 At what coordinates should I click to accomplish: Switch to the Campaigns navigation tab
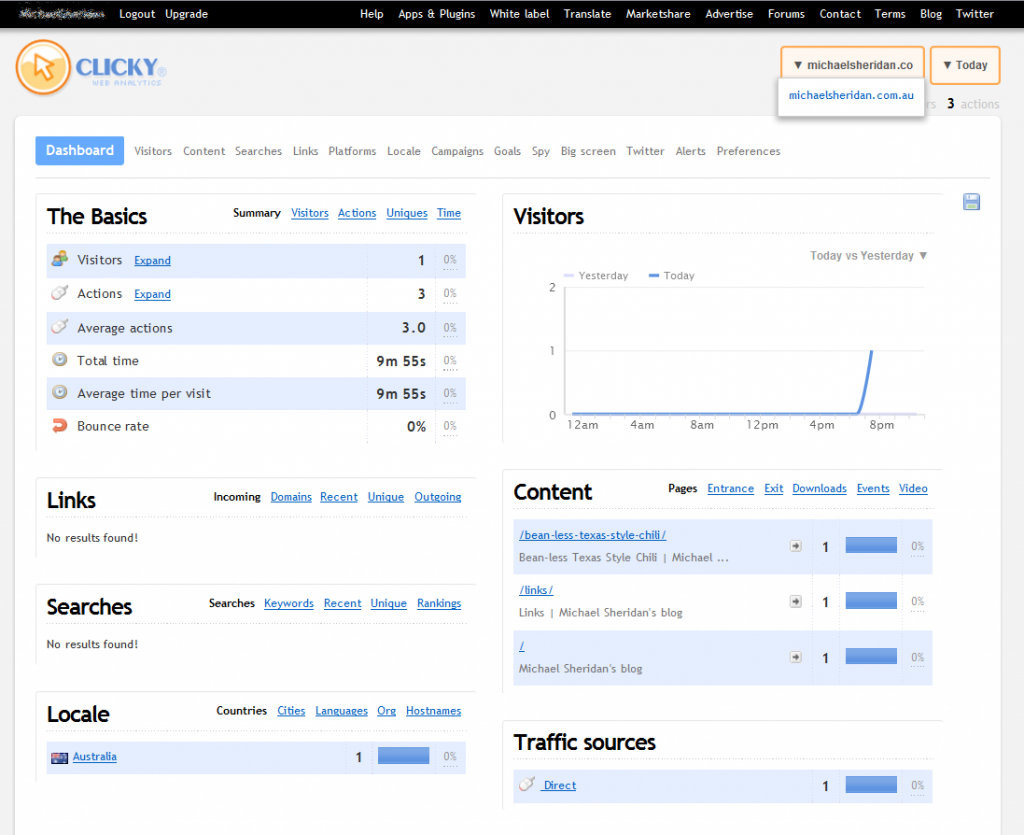[457, 151]
